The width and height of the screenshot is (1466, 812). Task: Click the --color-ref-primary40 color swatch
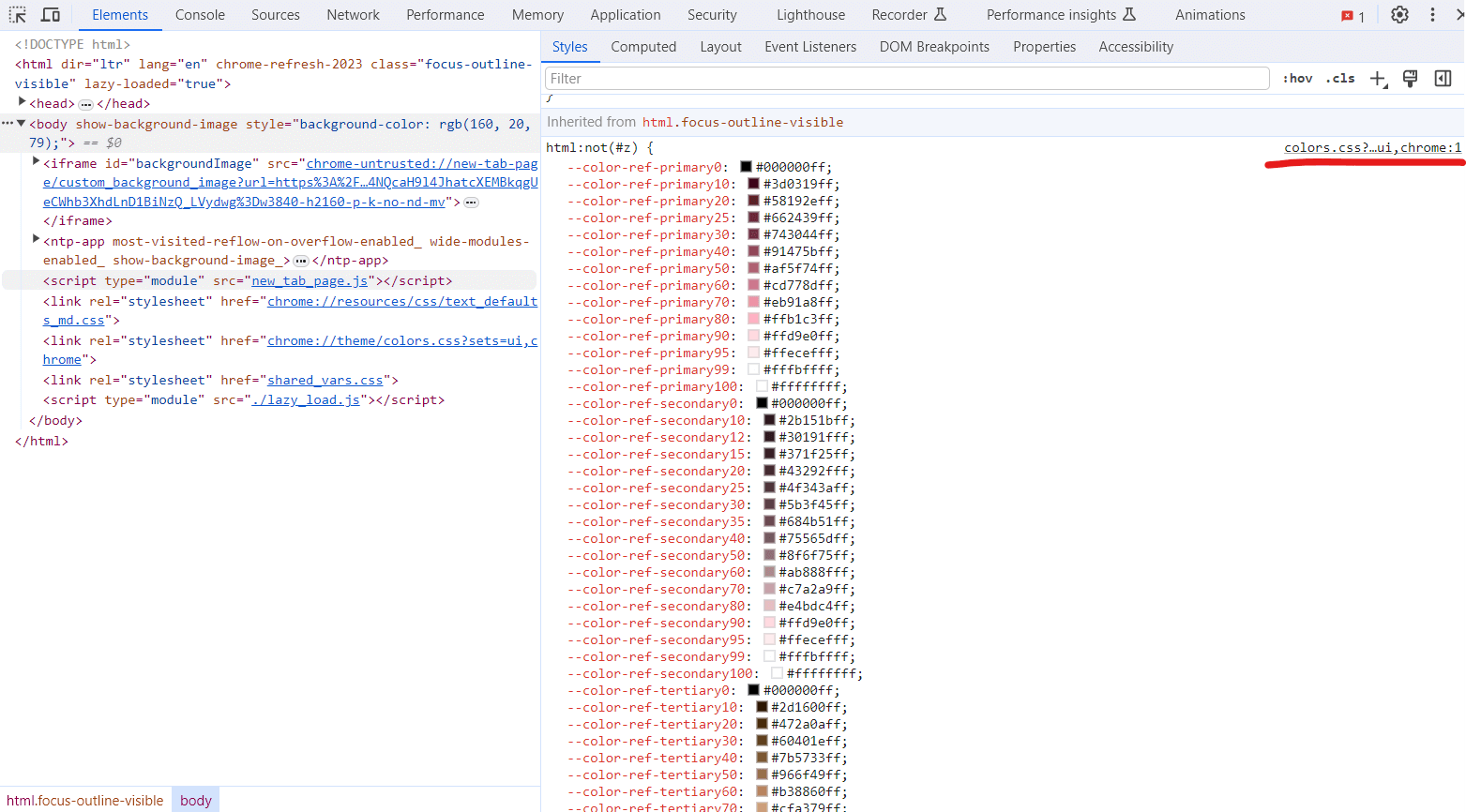(753, 251)
